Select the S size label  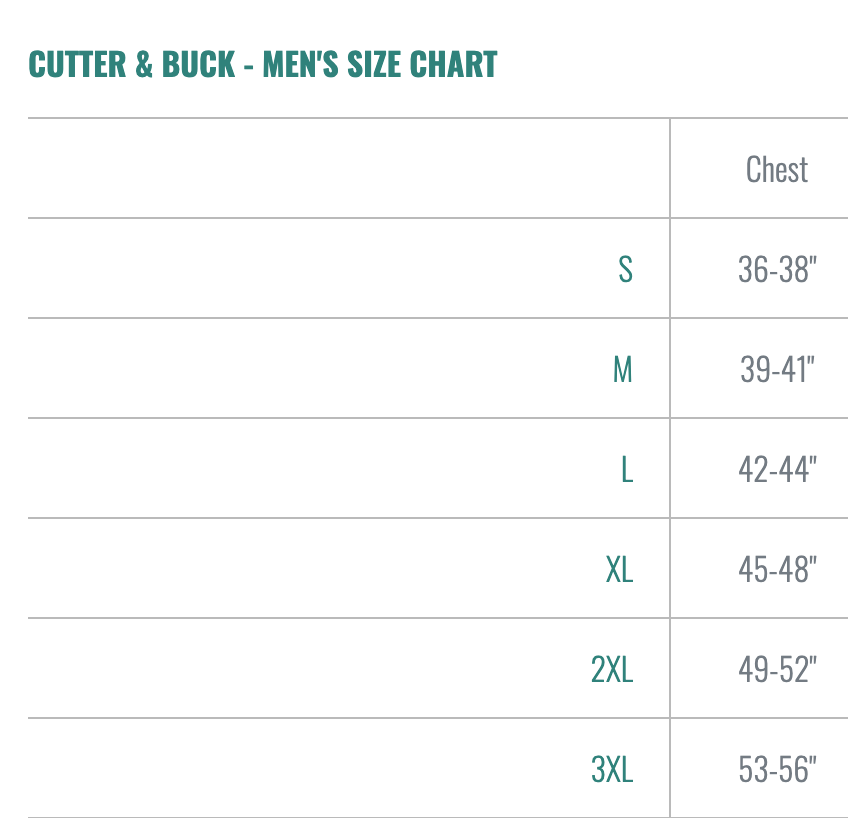(625, 269)
